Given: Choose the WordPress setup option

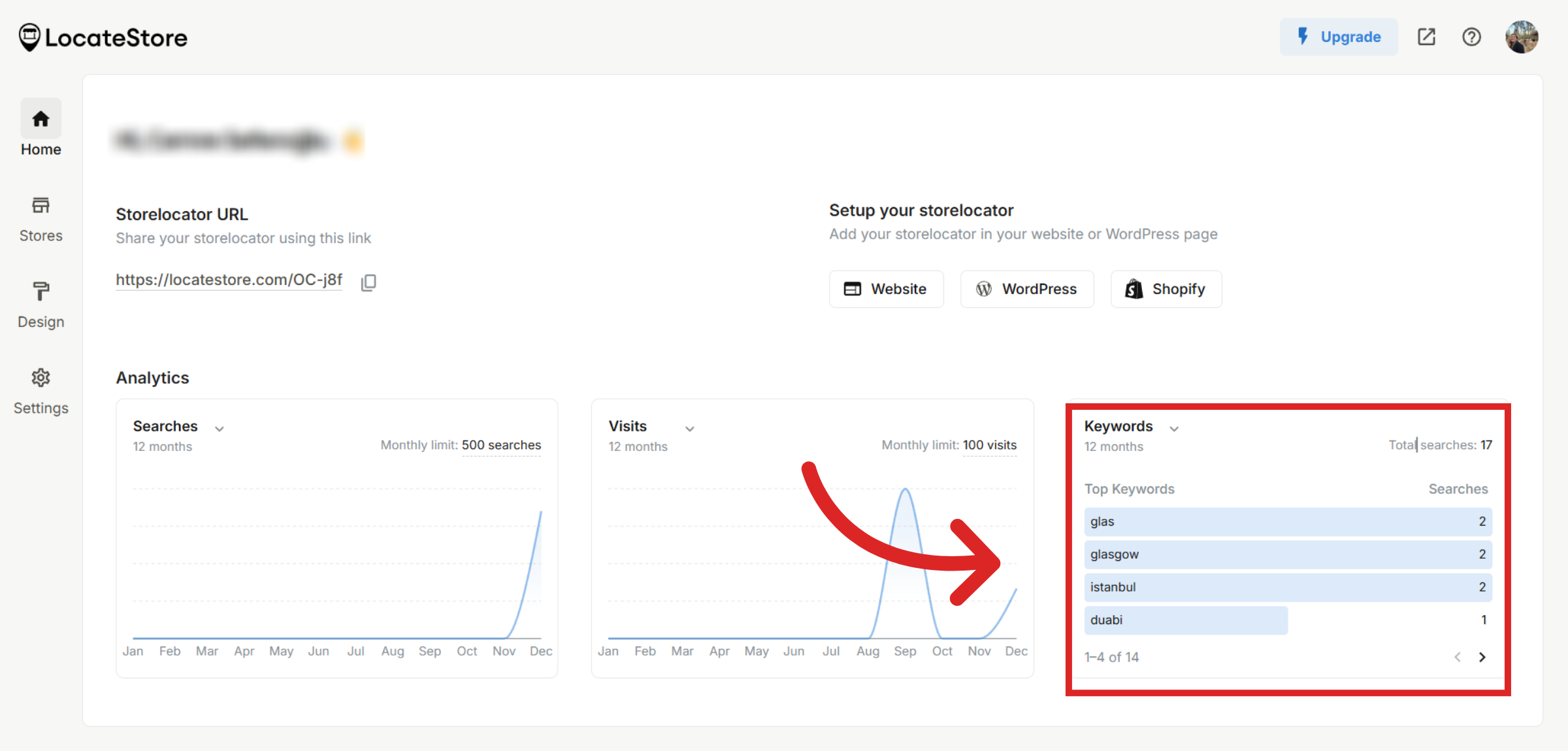Looking at the screenshot, I should (1026, 288).
